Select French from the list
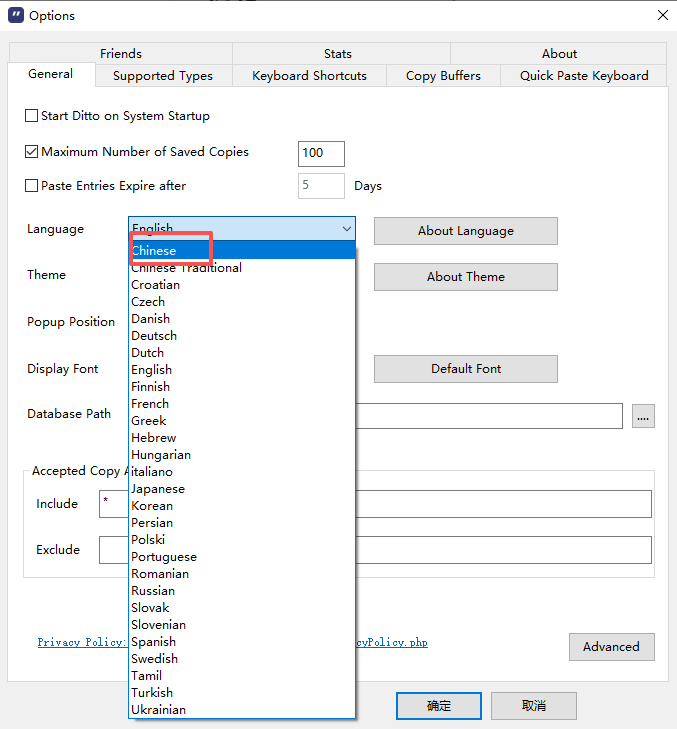677x729 pixels. (242, 404)
